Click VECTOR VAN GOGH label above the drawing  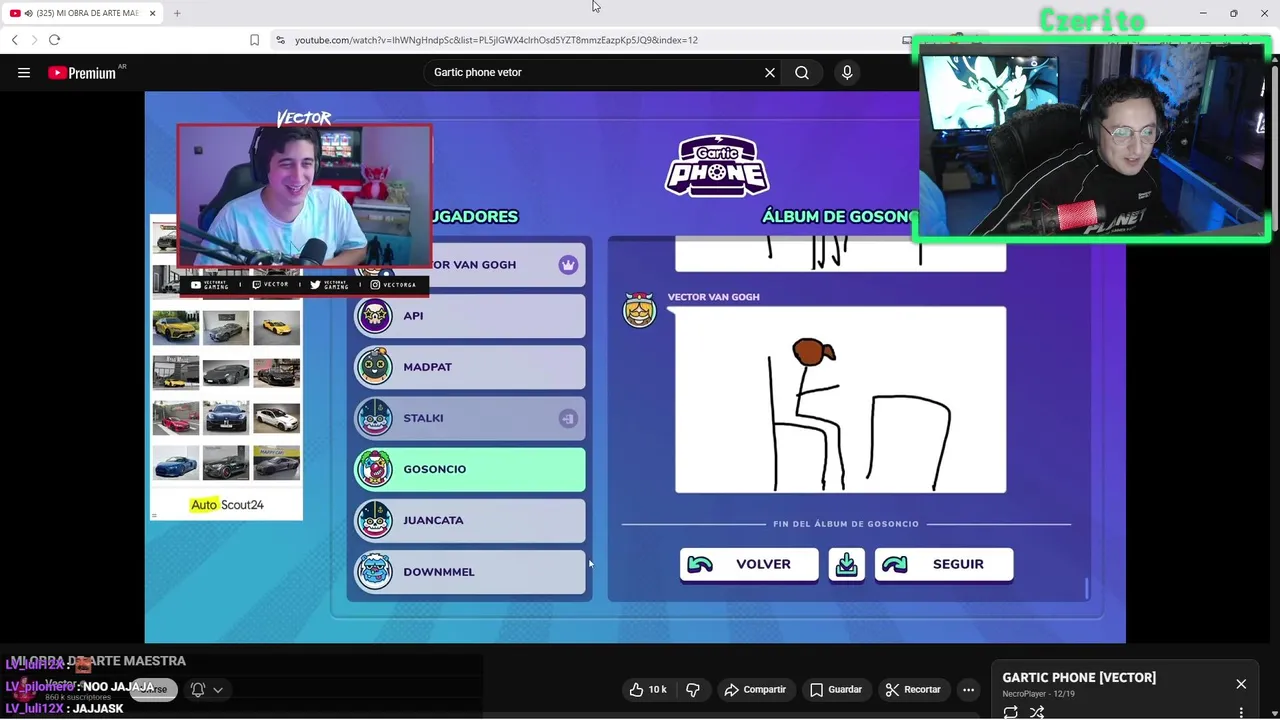click(x=713, y=297)
